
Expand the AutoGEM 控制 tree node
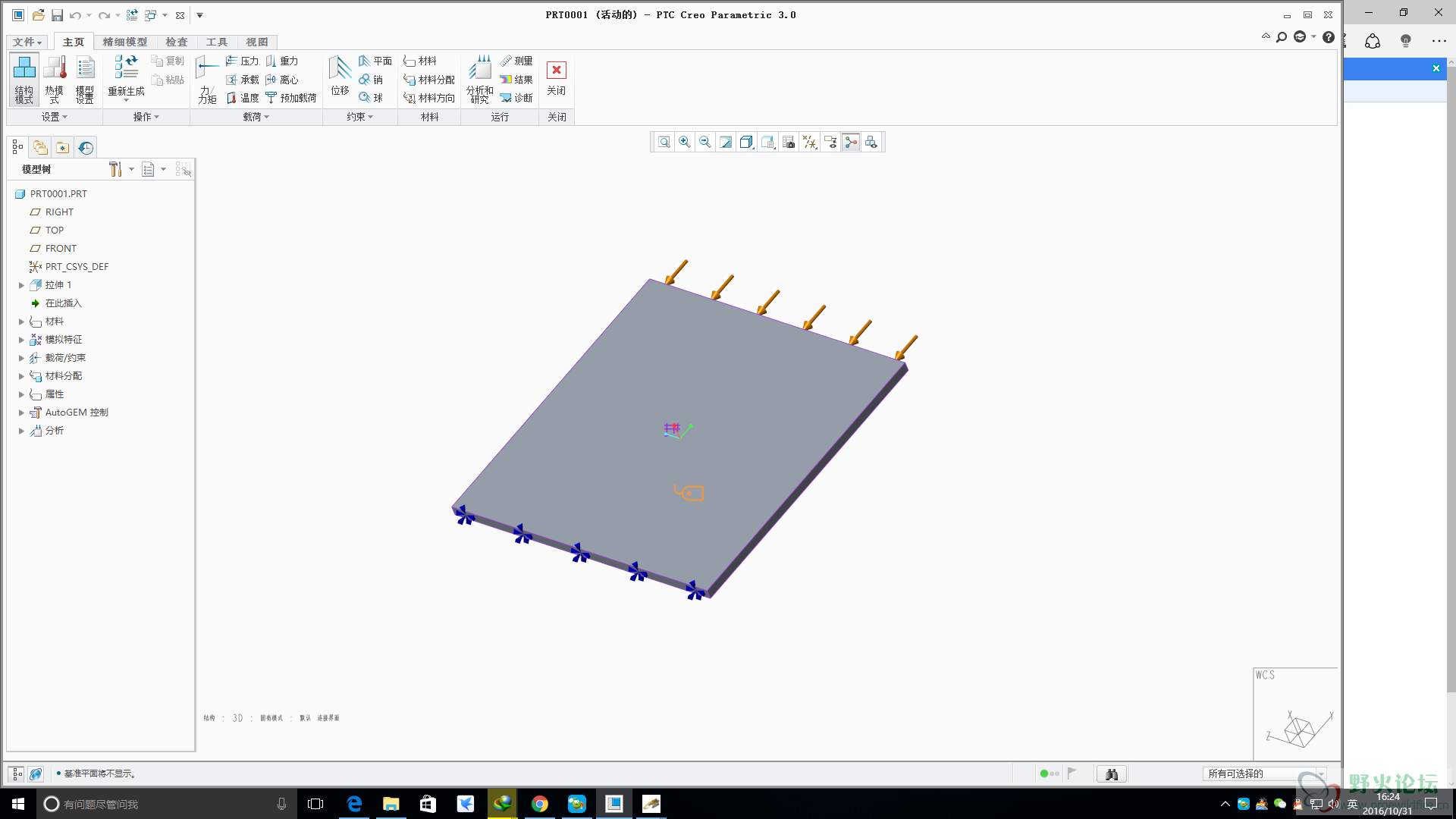coord(21,413)
